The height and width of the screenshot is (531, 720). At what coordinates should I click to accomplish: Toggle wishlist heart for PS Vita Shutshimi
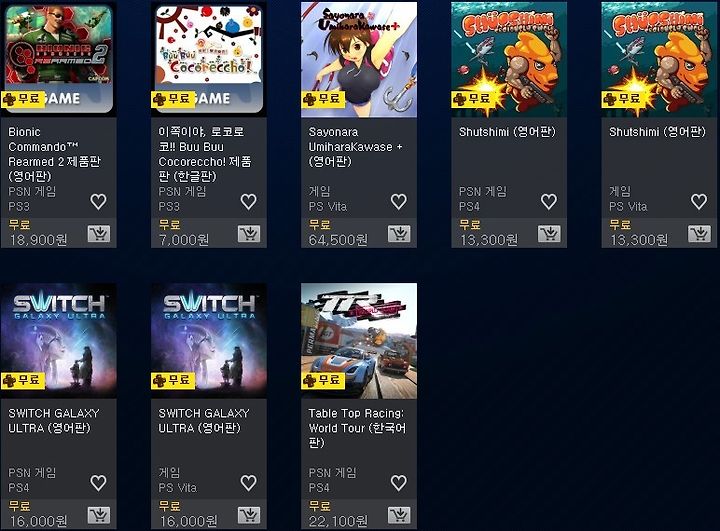[x=699, y=202]
